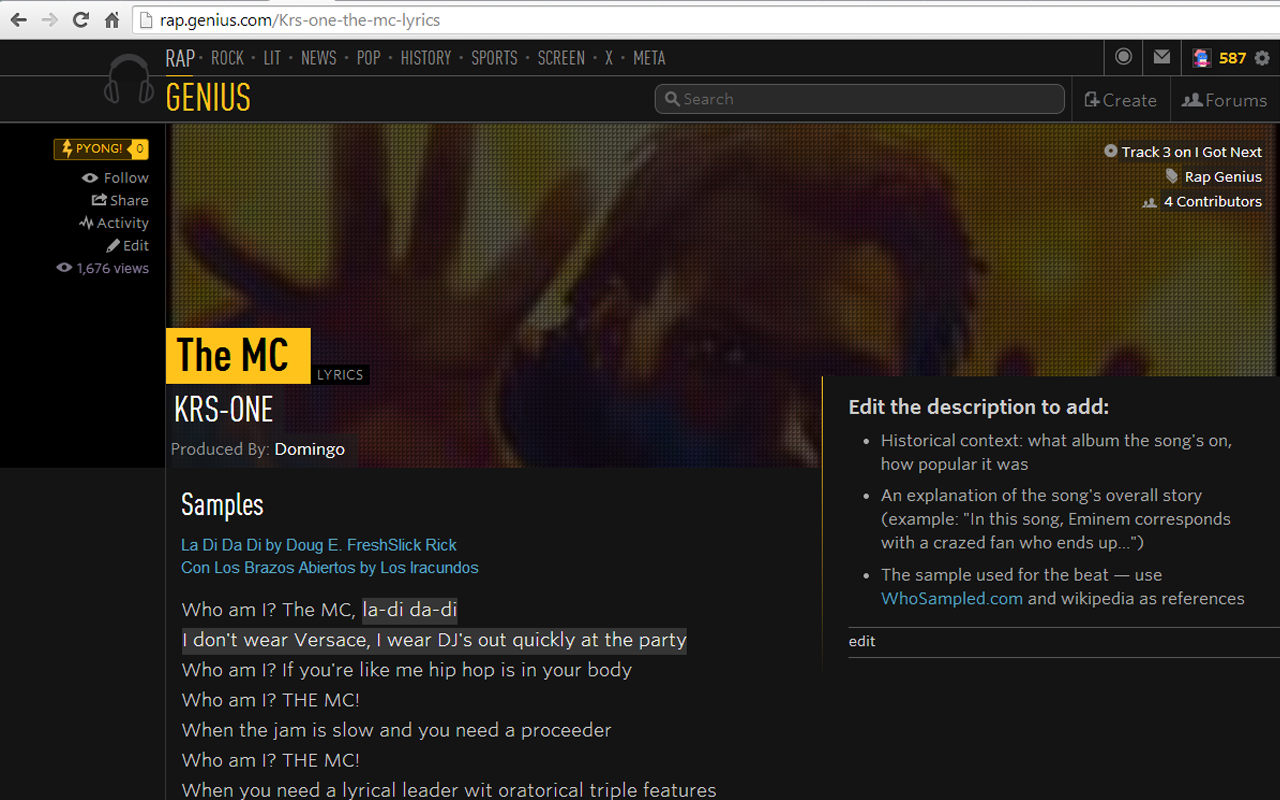Click the Genius headphones logo

(x=130, y=79)
